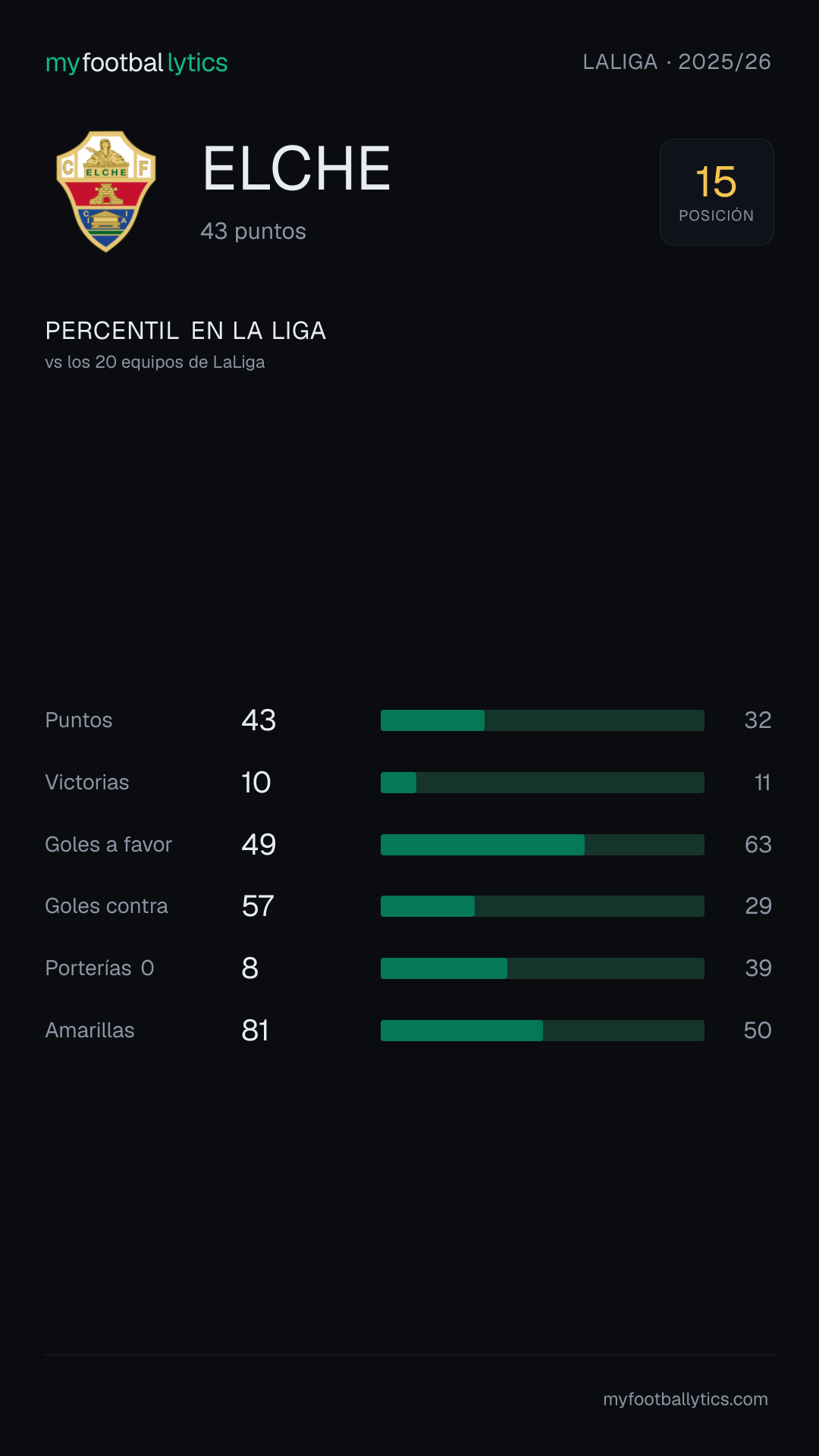Select the Amarillas stat label

click(x=89, y=1031)
